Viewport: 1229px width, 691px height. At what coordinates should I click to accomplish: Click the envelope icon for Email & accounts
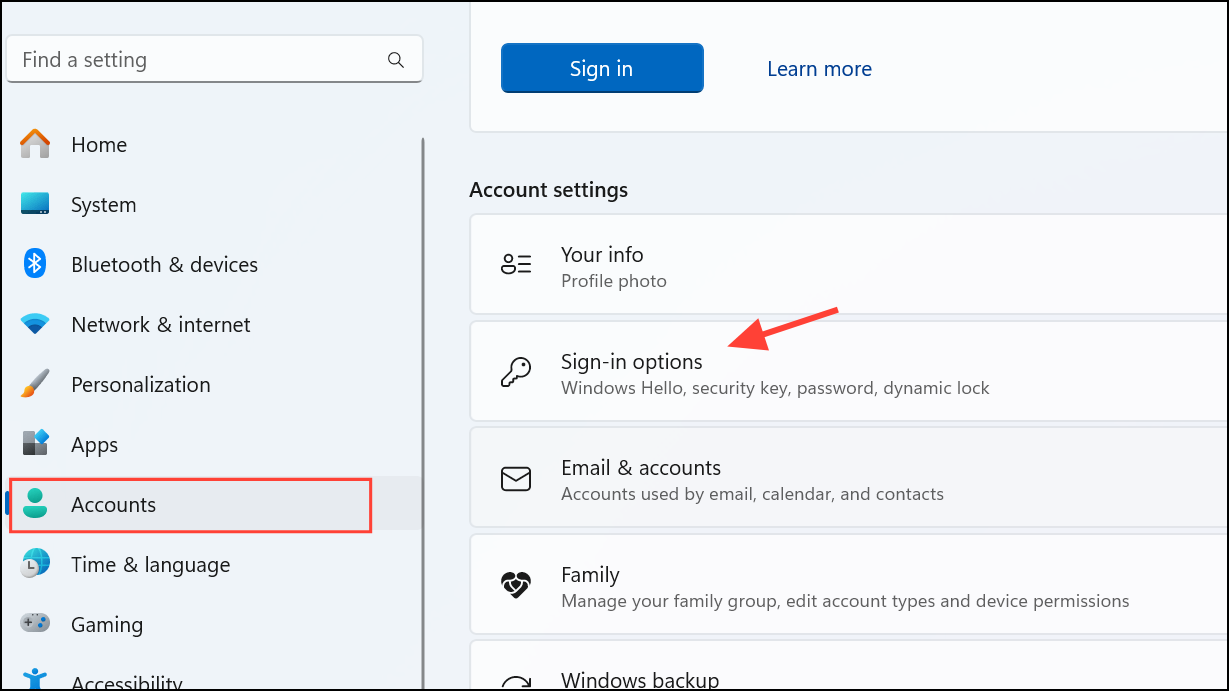[x=516, y=478]
